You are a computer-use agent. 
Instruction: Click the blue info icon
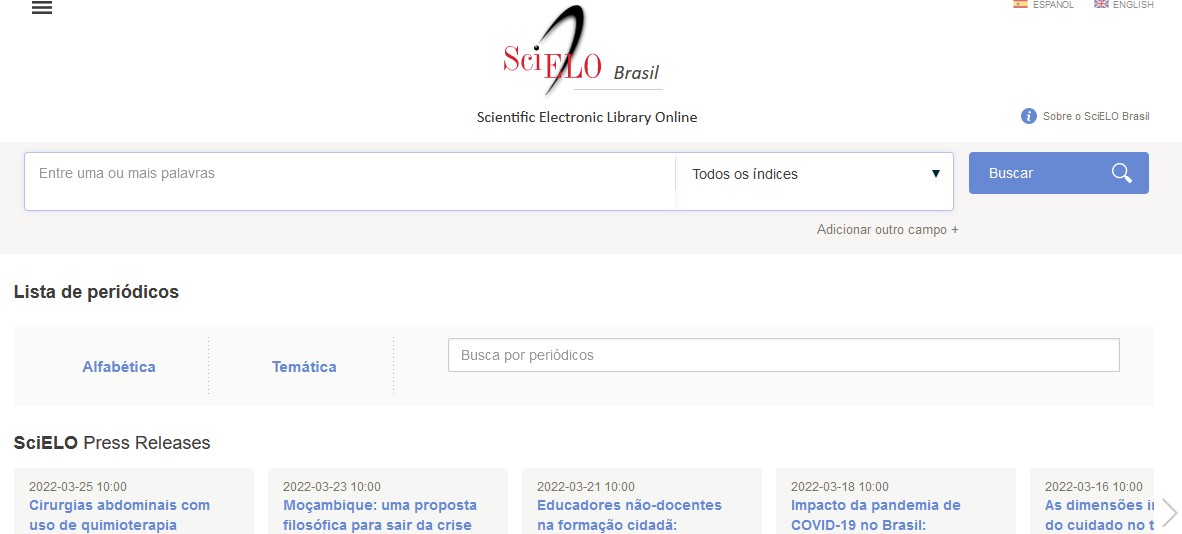click(x=1028, y=116)
